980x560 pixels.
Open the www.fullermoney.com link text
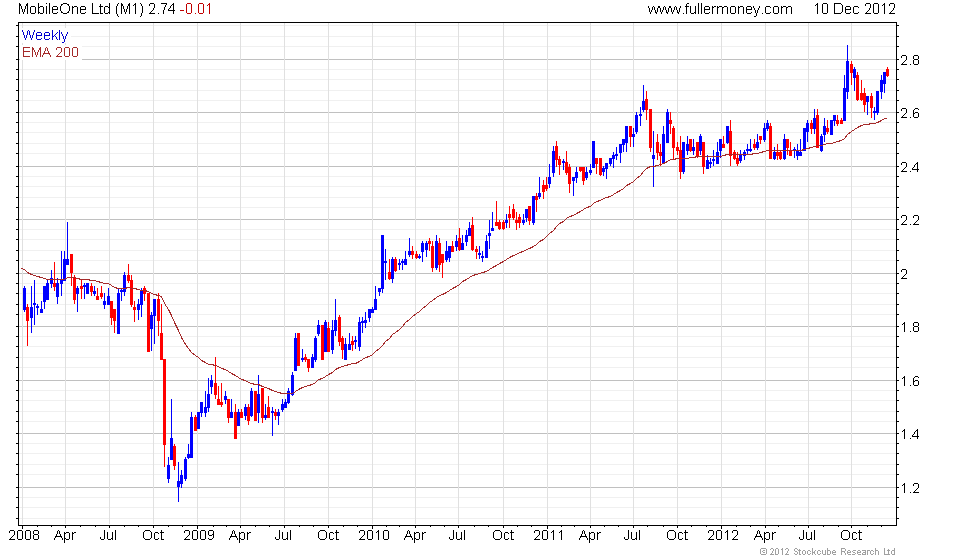720,9
